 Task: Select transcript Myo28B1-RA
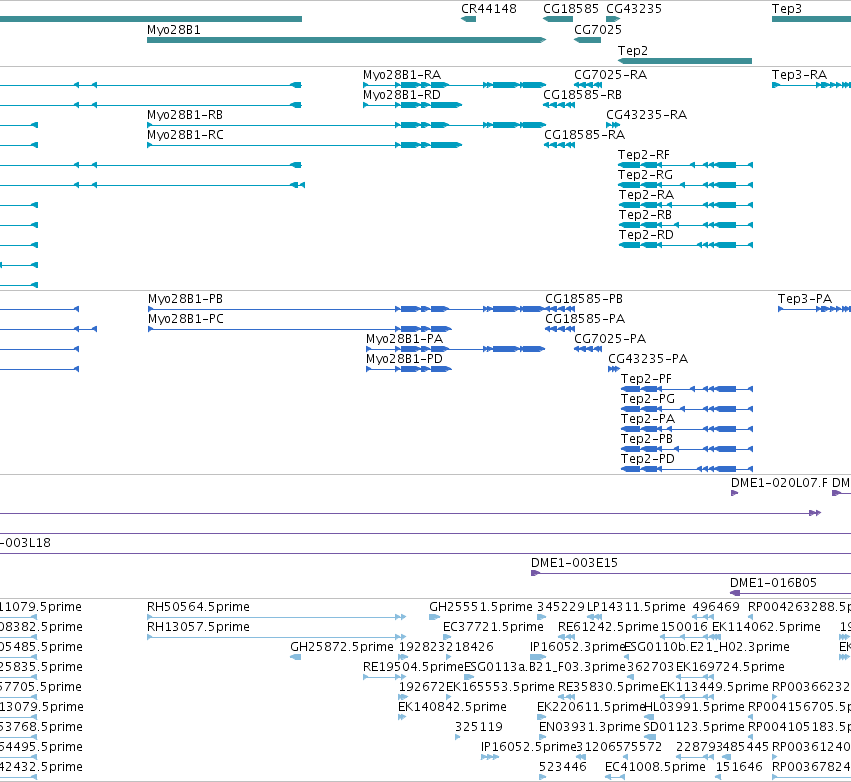point(454,85)
